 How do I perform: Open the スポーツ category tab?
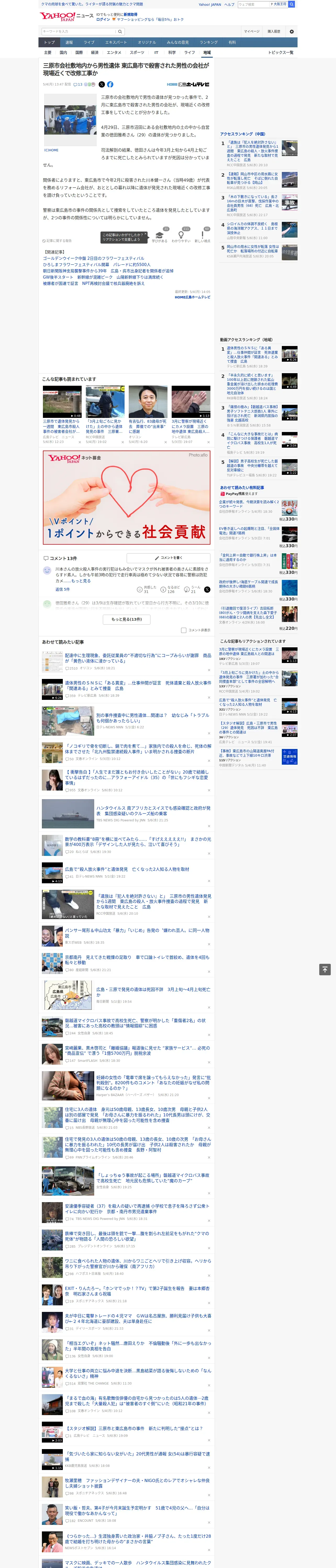(x=137, y=52)
